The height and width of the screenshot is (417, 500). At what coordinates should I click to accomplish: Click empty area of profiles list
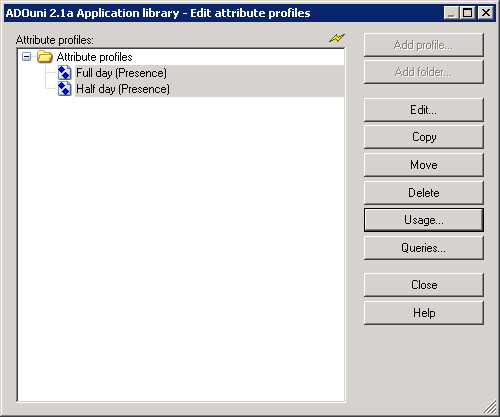[181, 247]
